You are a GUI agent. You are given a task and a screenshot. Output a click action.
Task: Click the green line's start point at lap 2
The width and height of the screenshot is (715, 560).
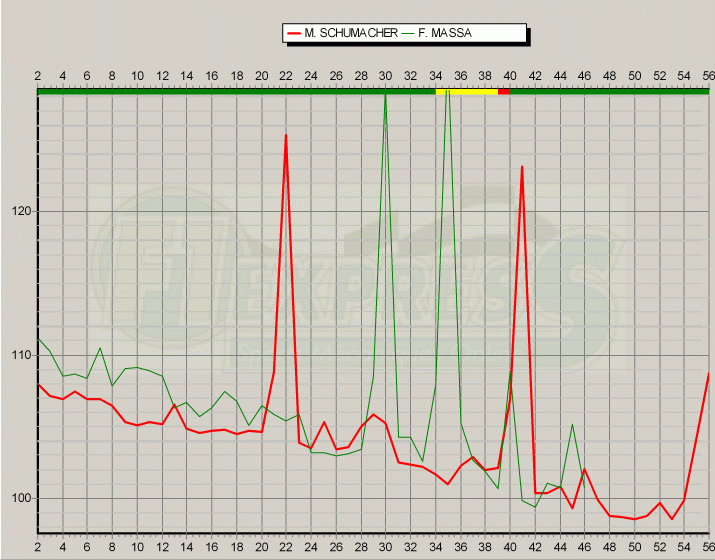click(39, 340)
